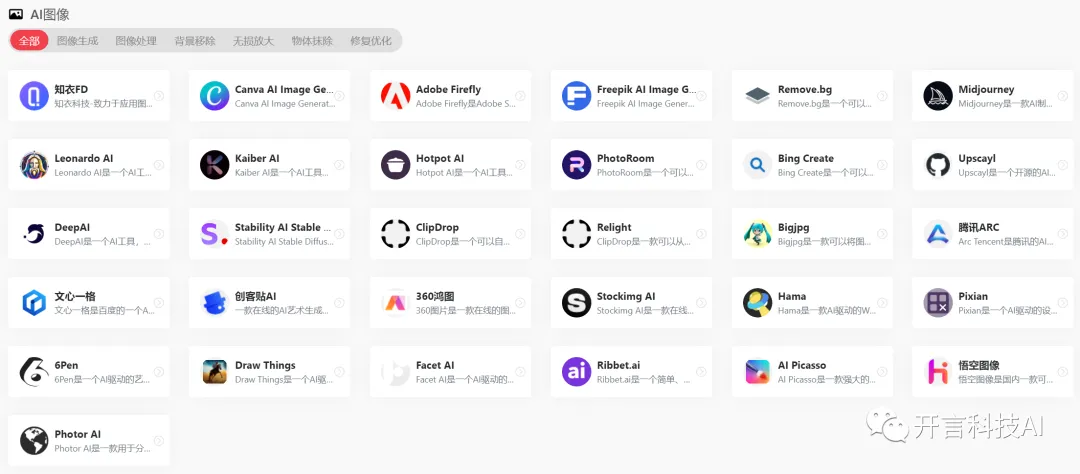The width and height of the screenshot is (1080, 474).
Task: Open the ClipDrop title link
Action: [x=437, y=227]
